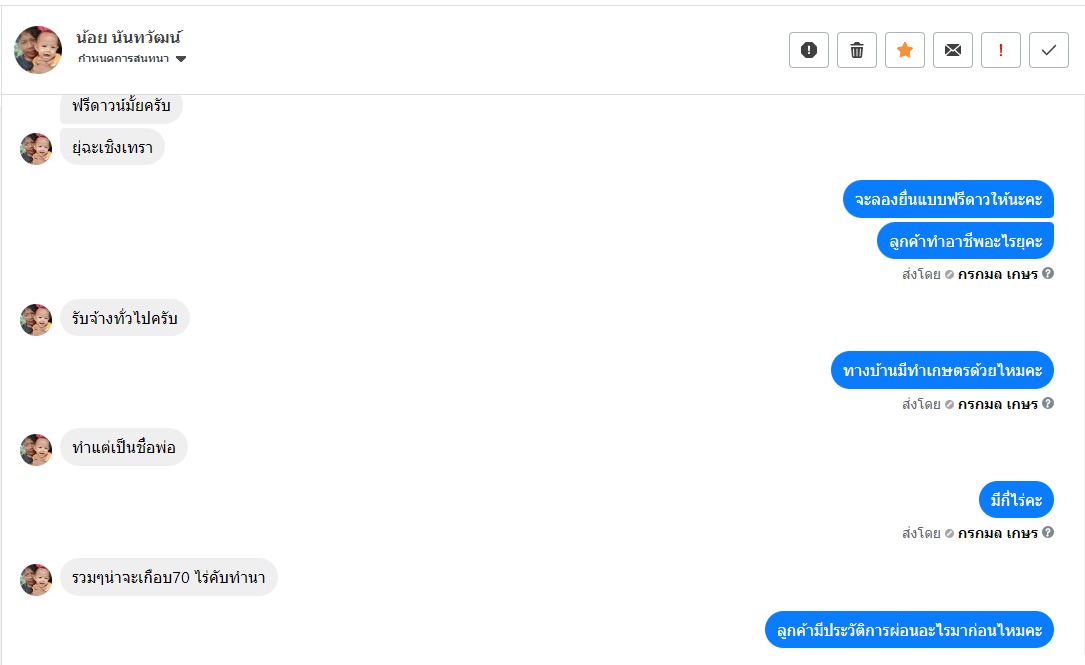This screenshot has height=665, width=1085.
Task: Mark conversation done with the checkmark
Action: [x=1049, y=50]
